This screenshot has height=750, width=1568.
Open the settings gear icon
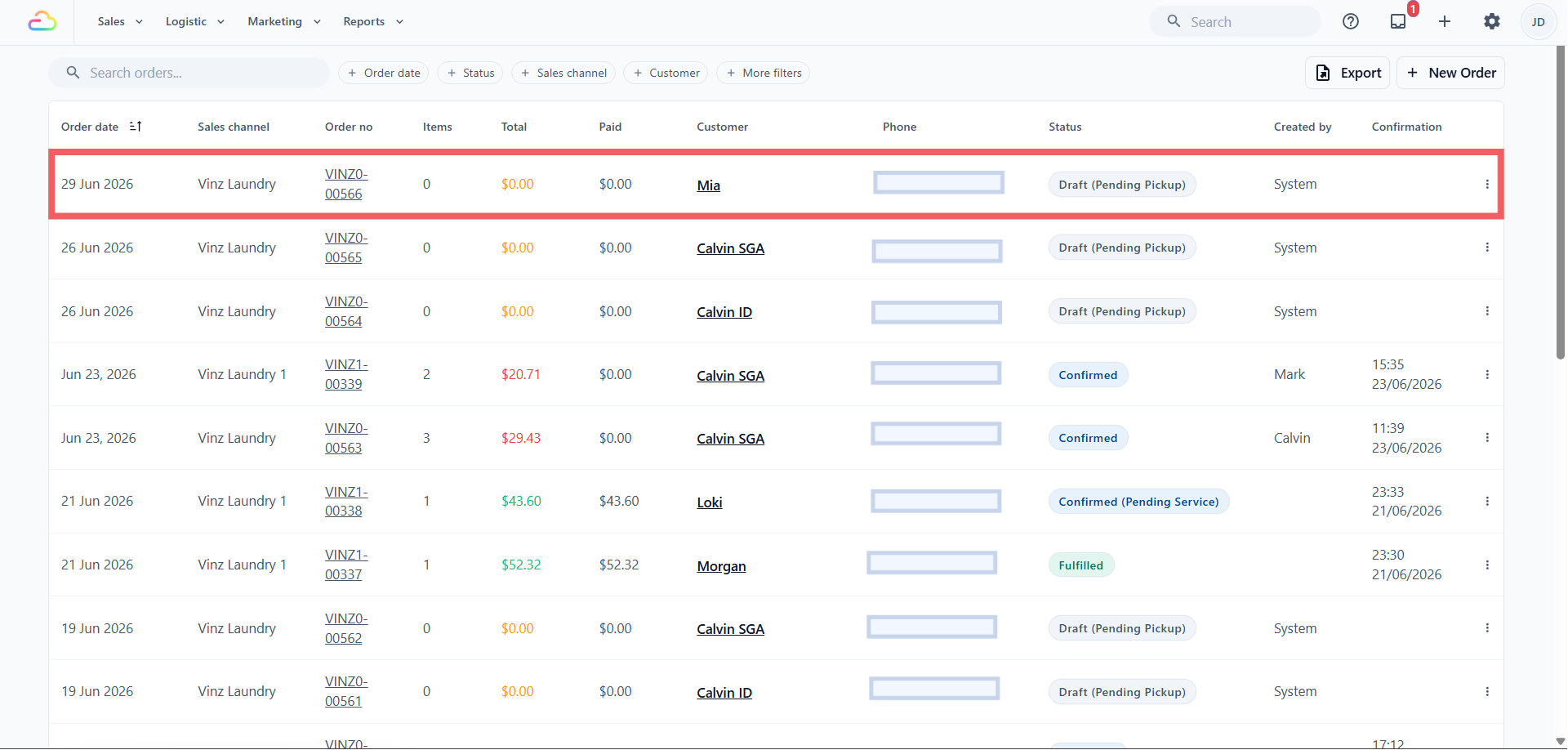click(x=1492, y=21)
